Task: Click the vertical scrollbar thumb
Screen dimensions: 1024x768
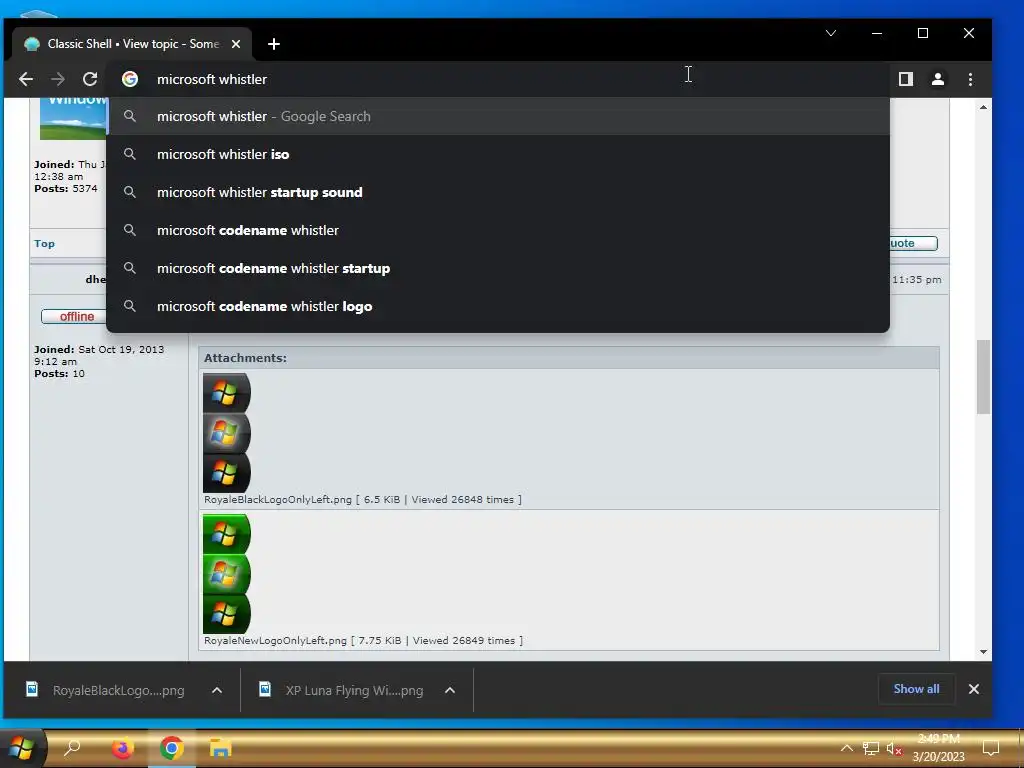Action: click(x=983, y=377)
